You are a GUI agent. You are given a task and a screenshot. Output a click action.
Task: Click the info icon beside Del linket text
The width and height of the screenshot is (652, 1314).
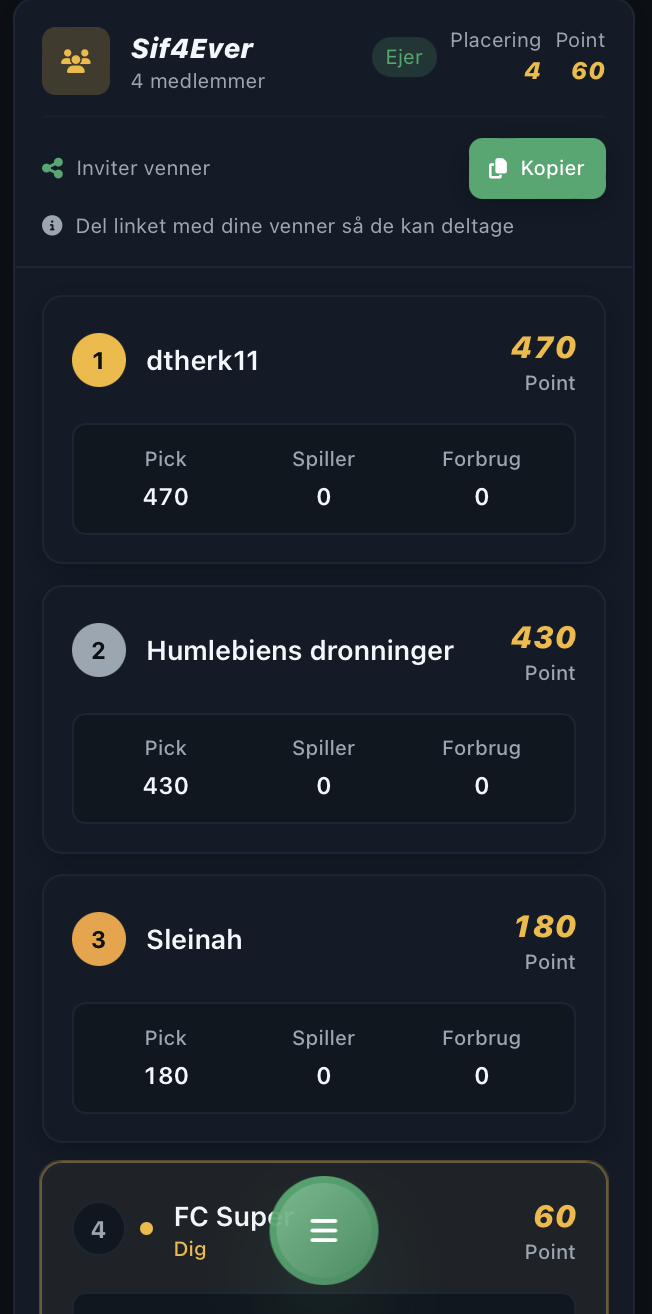52,226
